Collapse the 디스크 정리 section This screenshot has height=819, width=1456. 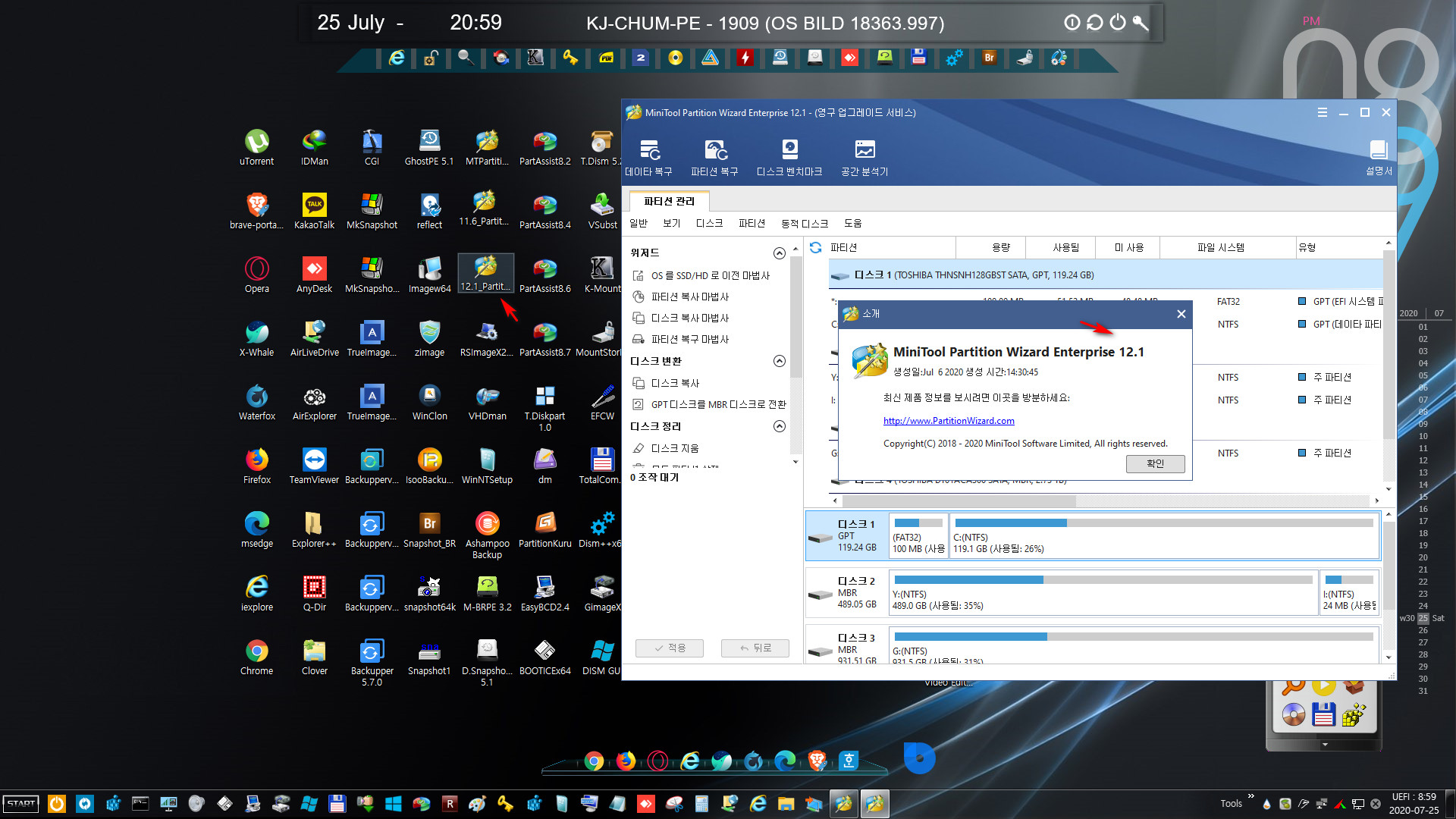click(779, 426)
